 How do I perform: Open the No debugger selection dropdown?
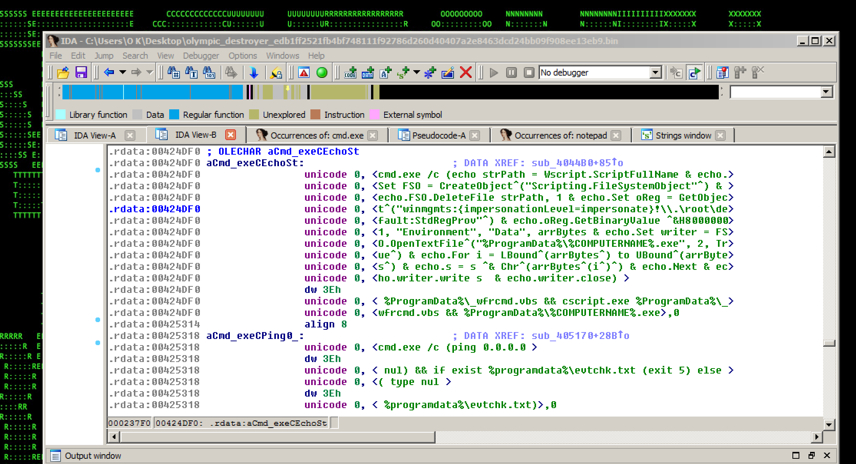tap(656, 73)
